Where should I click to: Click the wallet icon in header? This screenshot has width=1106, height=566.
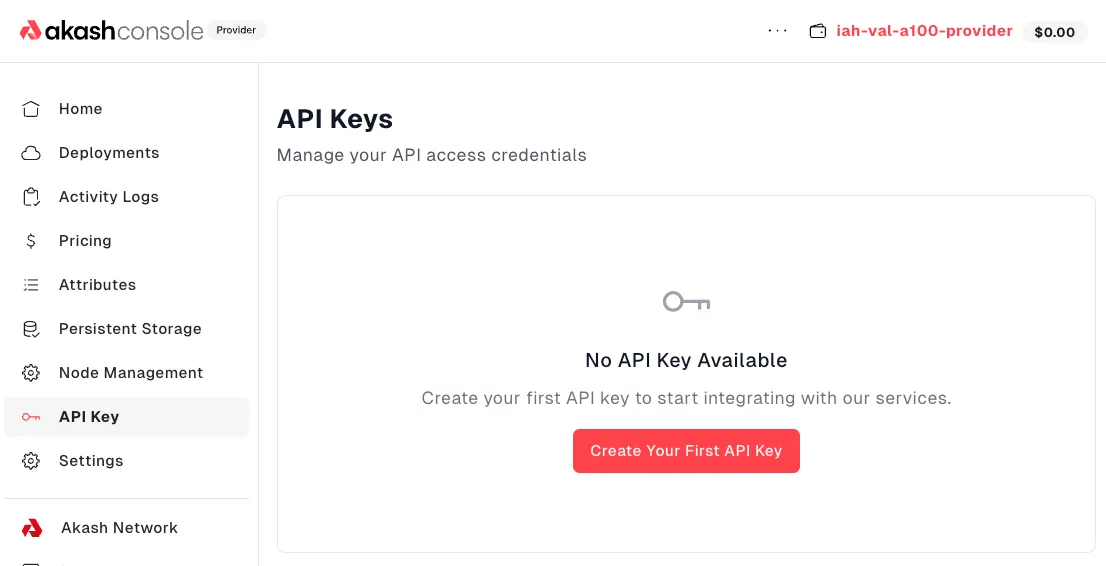[x=818, y=31]
